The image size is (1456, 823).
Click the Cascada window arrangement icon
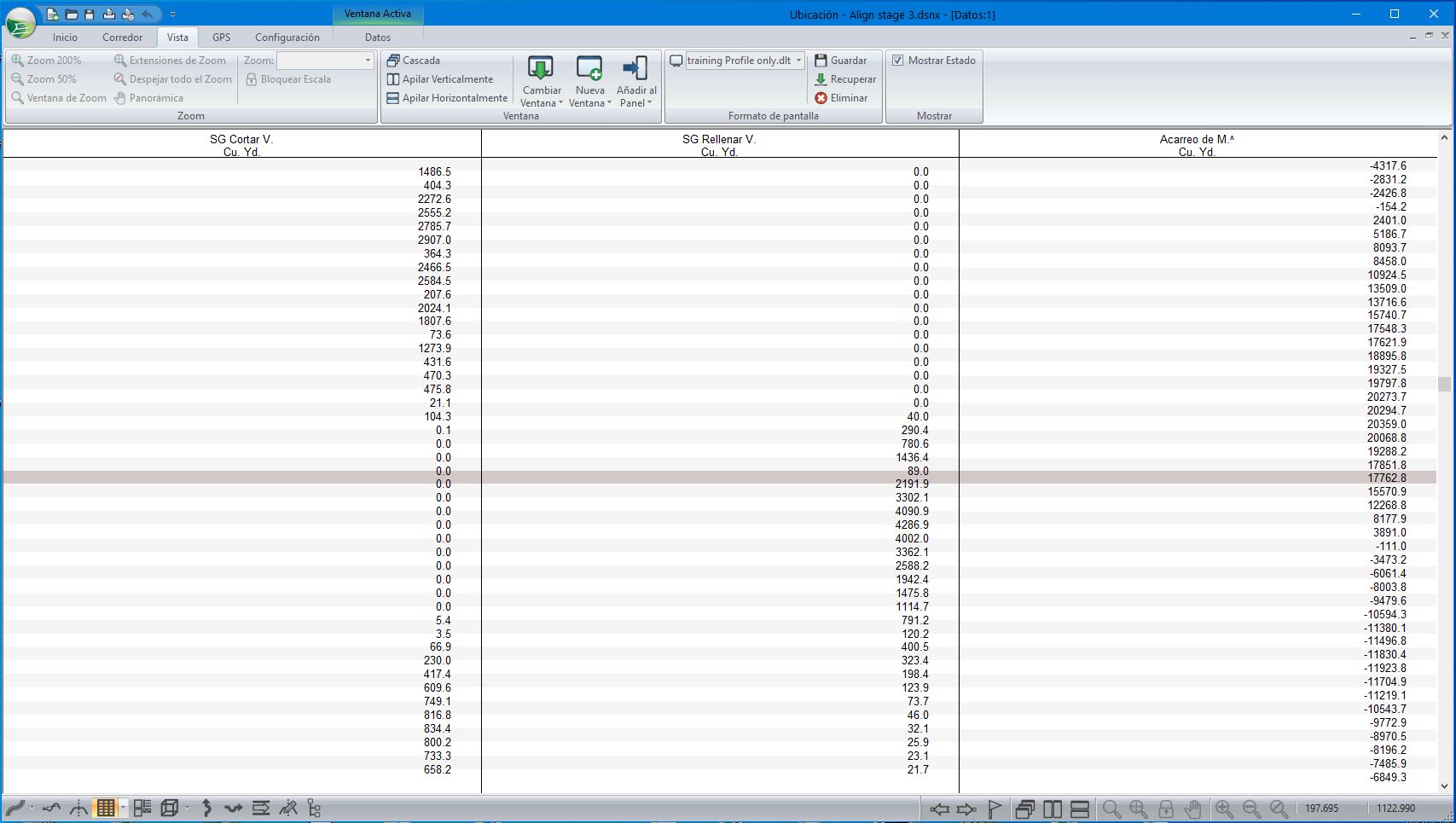[x=393, y=61]
